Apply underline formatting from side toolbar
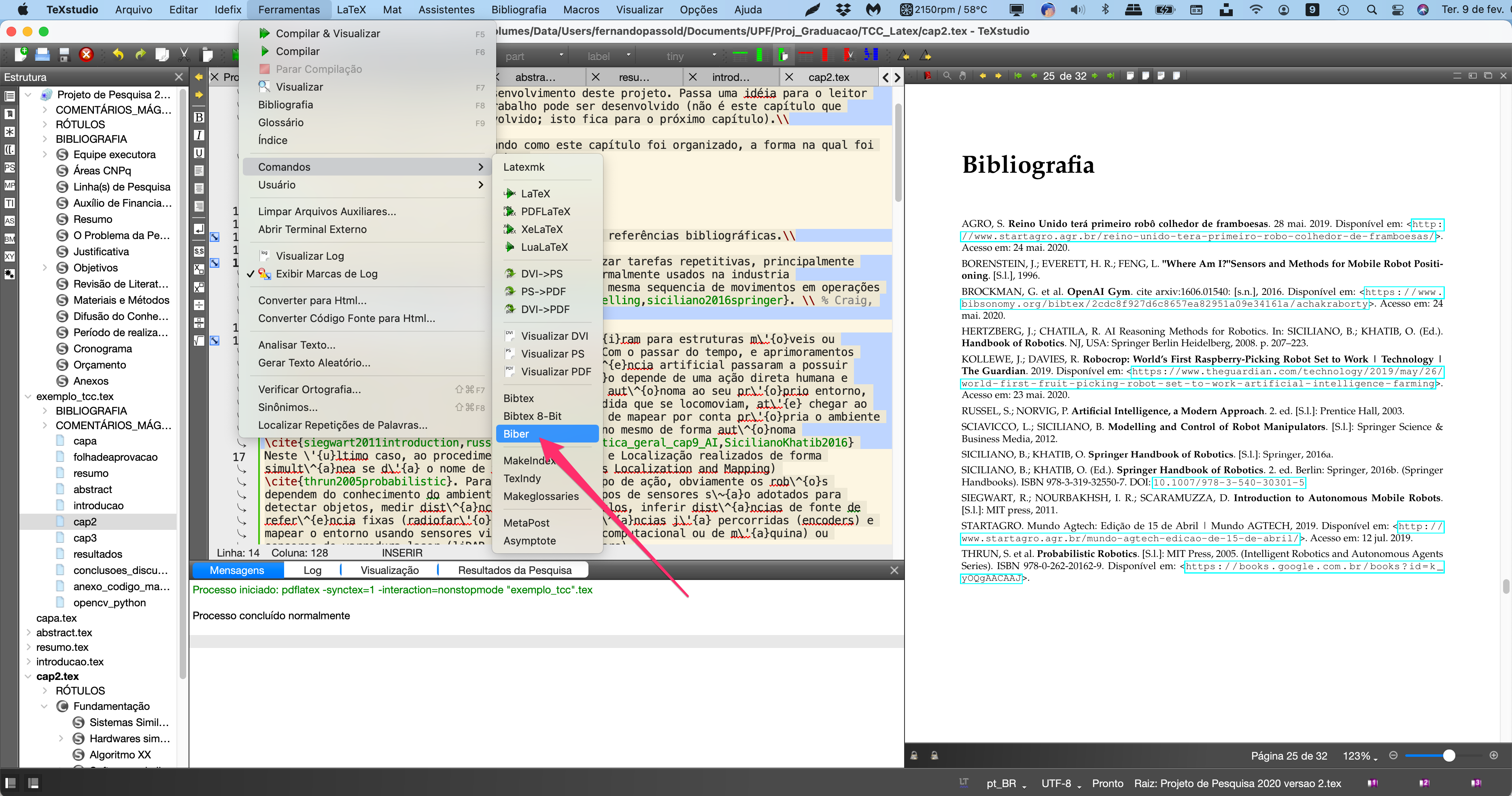 coord(199,153)
